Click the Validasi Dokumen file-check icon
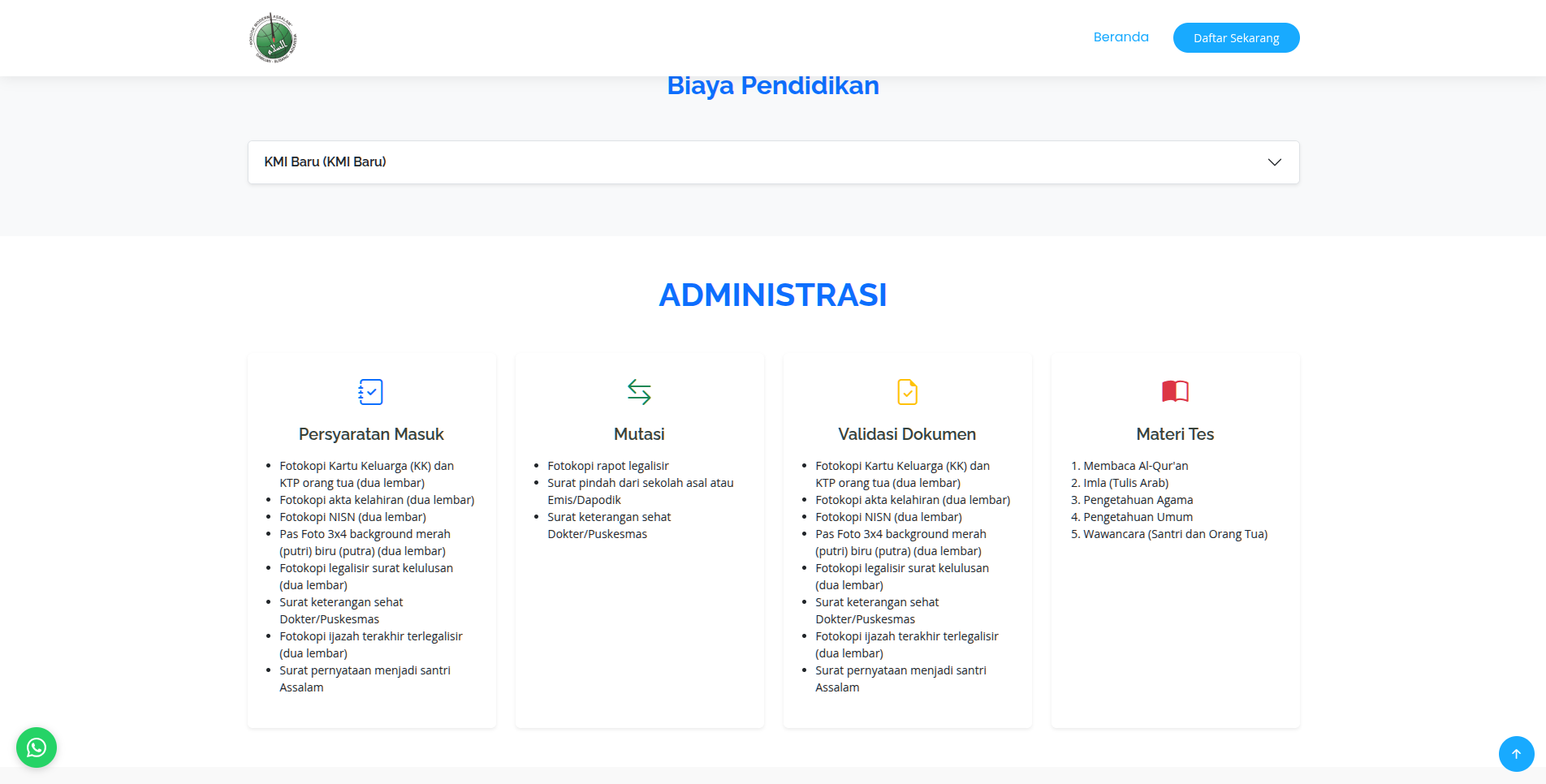 907,392
